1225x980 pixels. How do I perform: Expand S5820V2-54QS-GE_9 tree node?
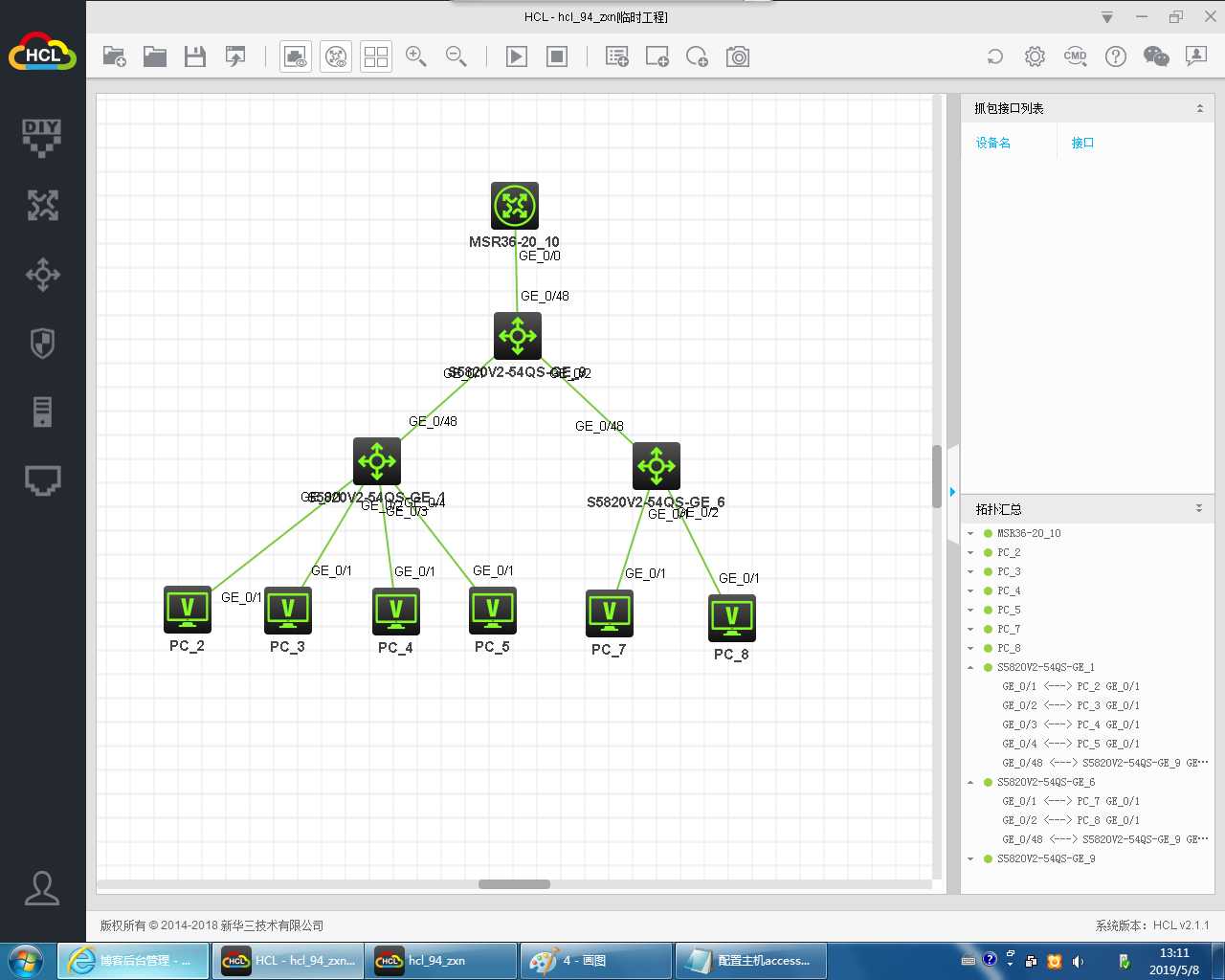coord(970,858)
